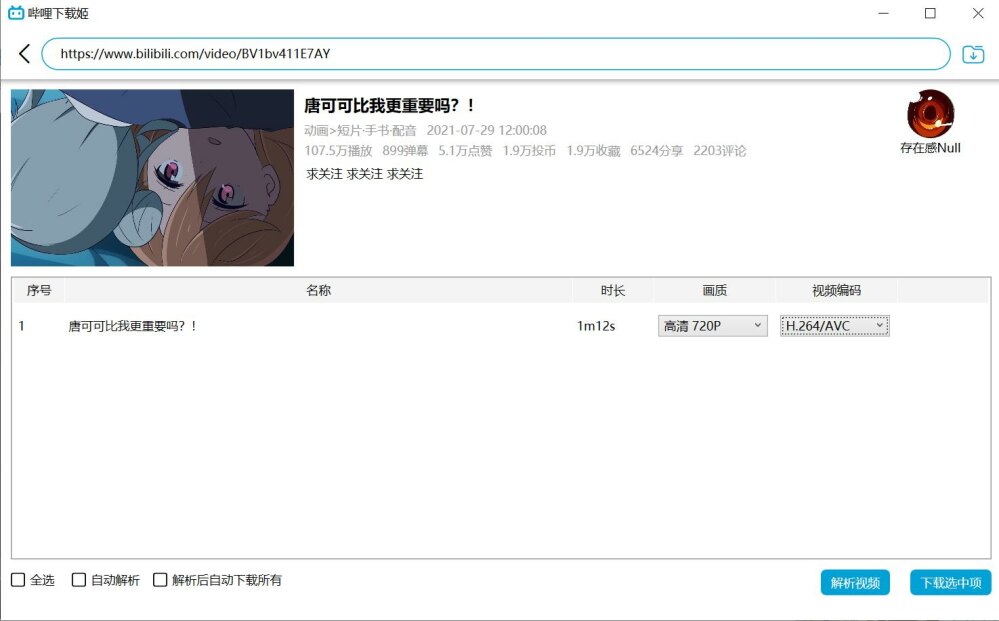Click the video cover thumbnail

[152, 178]
